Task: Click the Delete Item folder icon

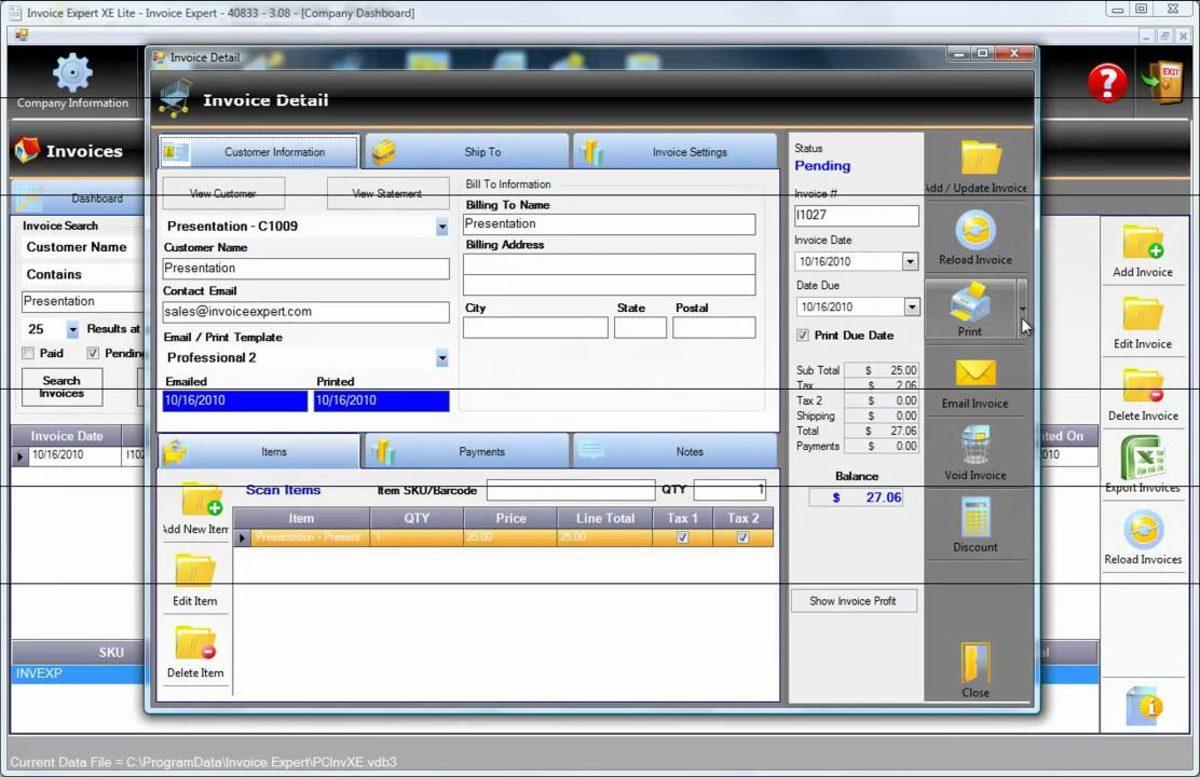Action: point(195,643)
